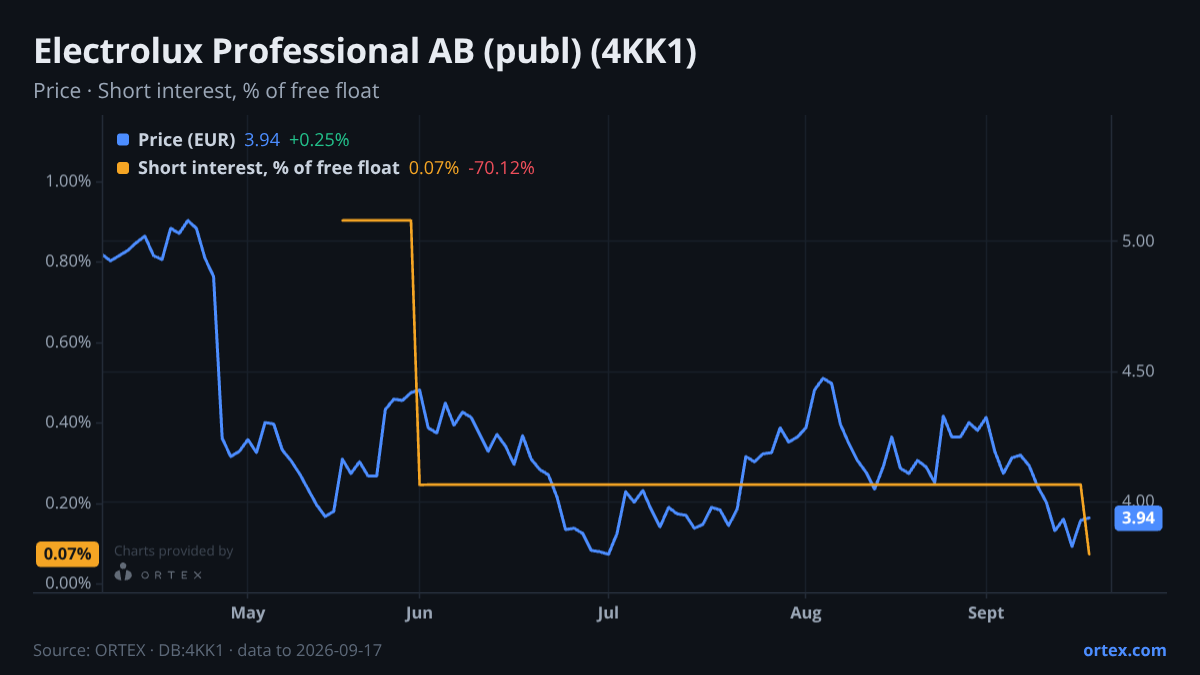The image size is (1200, 675).
Task: Click the ORTEX logo icon
Action: pyautogui.click(x=123, y=573)
